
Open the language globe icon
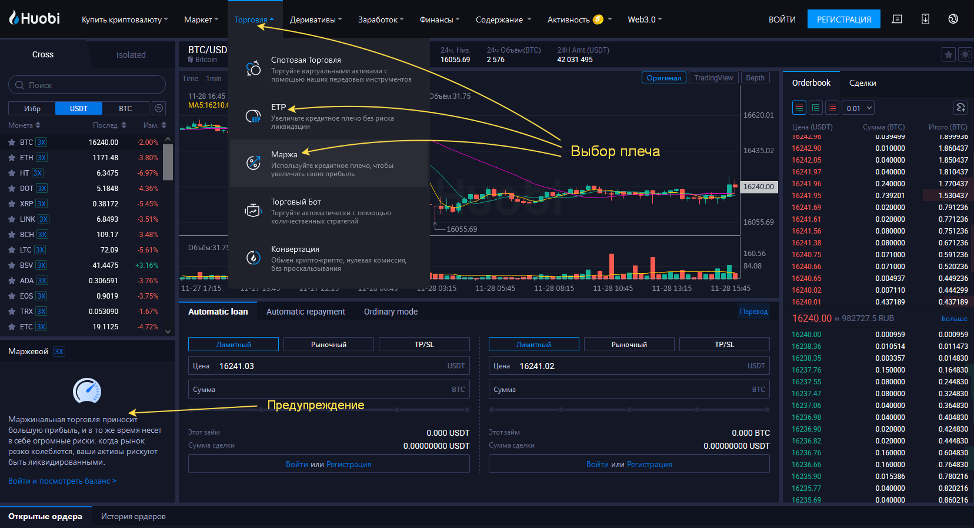(x=951, y=19)
